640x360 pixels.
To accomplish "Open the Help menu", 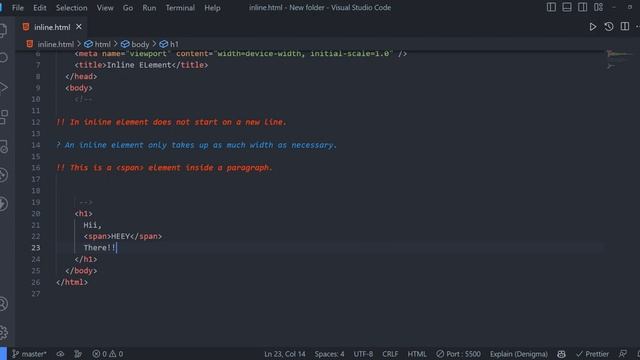I will click(212, 8).
